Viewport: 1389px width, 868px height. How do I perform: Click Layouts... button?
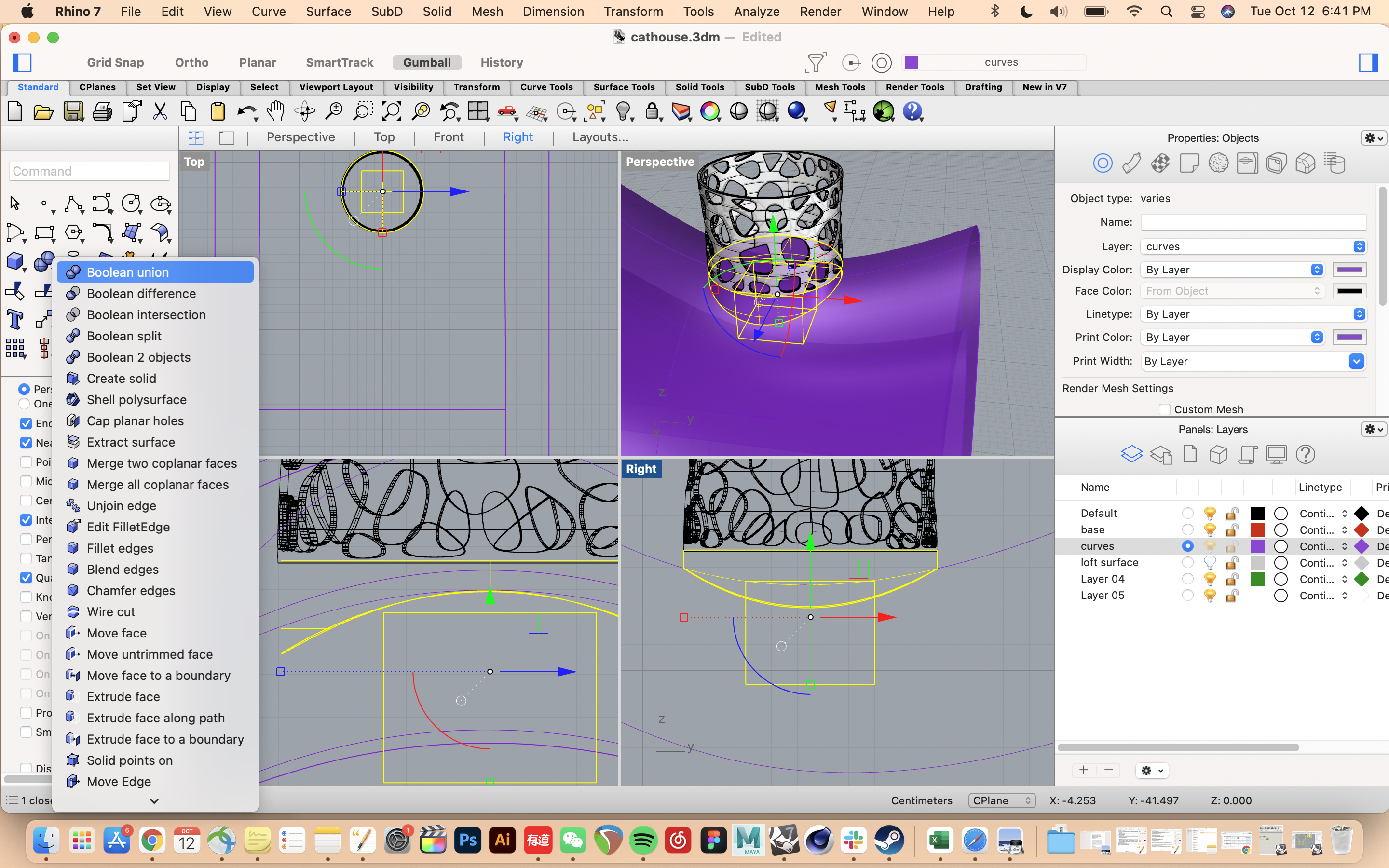600,137
